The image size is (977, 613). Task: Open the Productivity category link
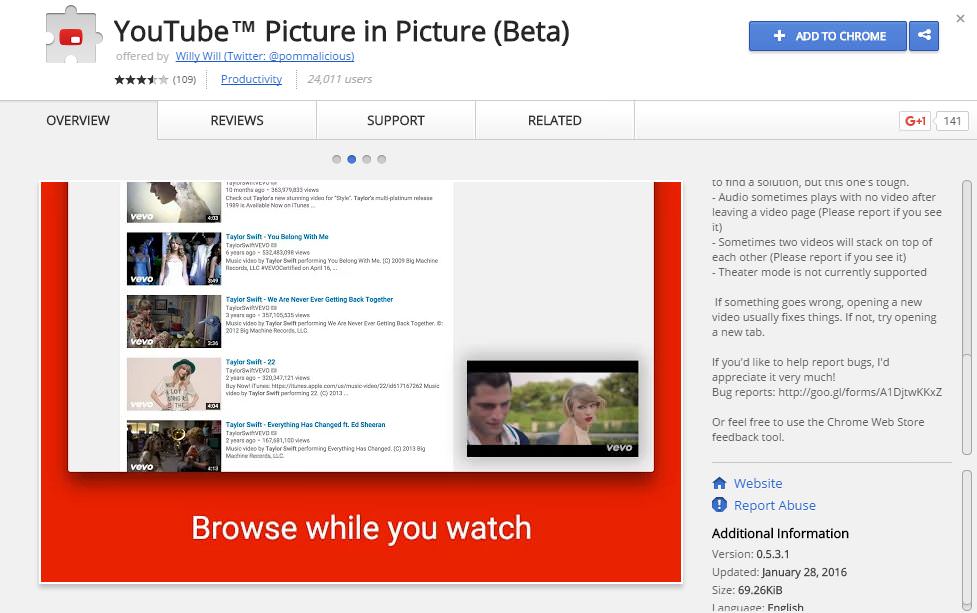coord(251,79)
